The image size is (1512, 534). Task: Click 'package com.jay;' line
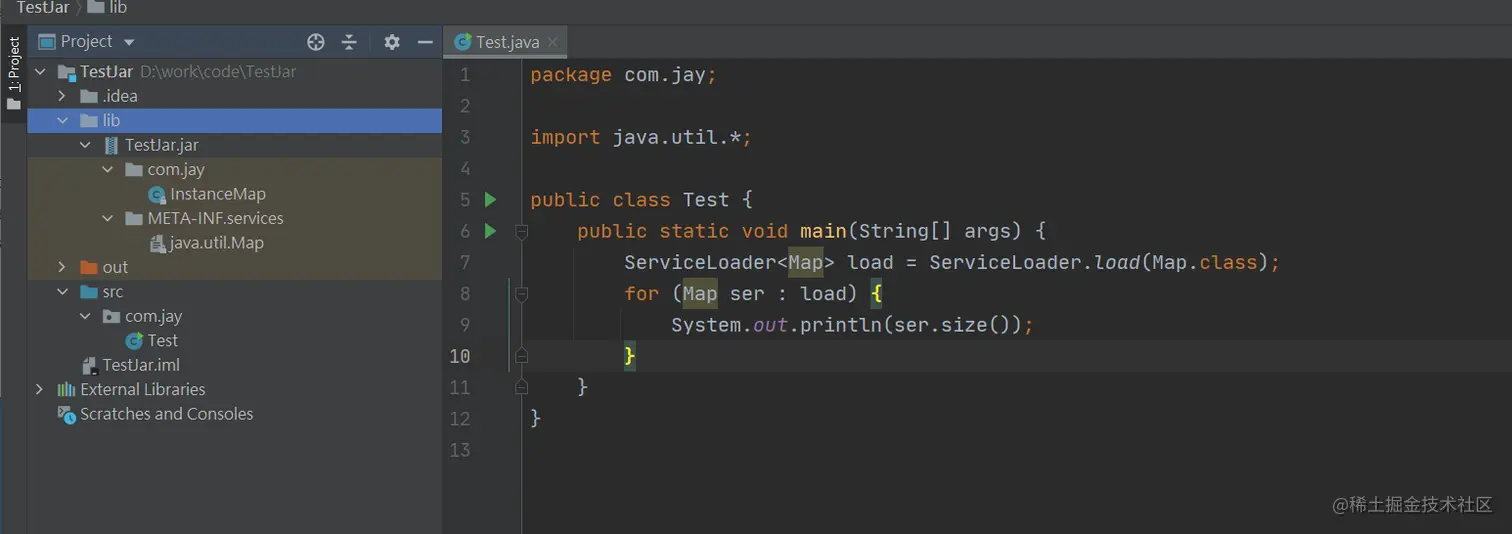[624, 75]
